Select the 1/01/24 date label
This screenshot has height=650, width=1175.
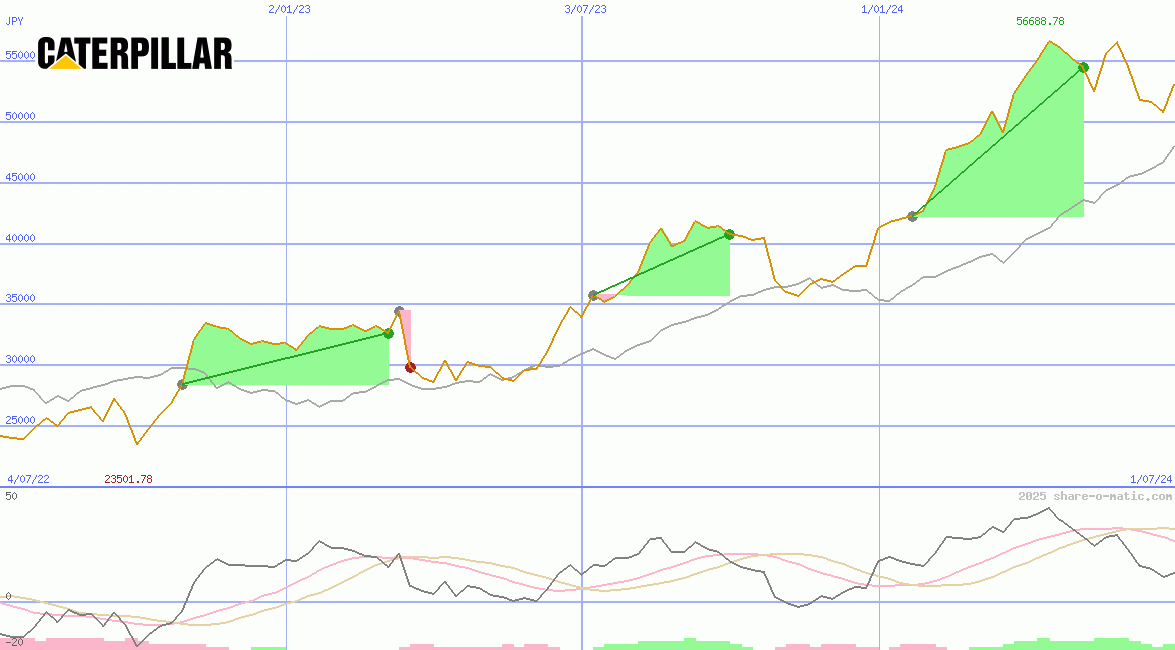[x=882, y=9]
